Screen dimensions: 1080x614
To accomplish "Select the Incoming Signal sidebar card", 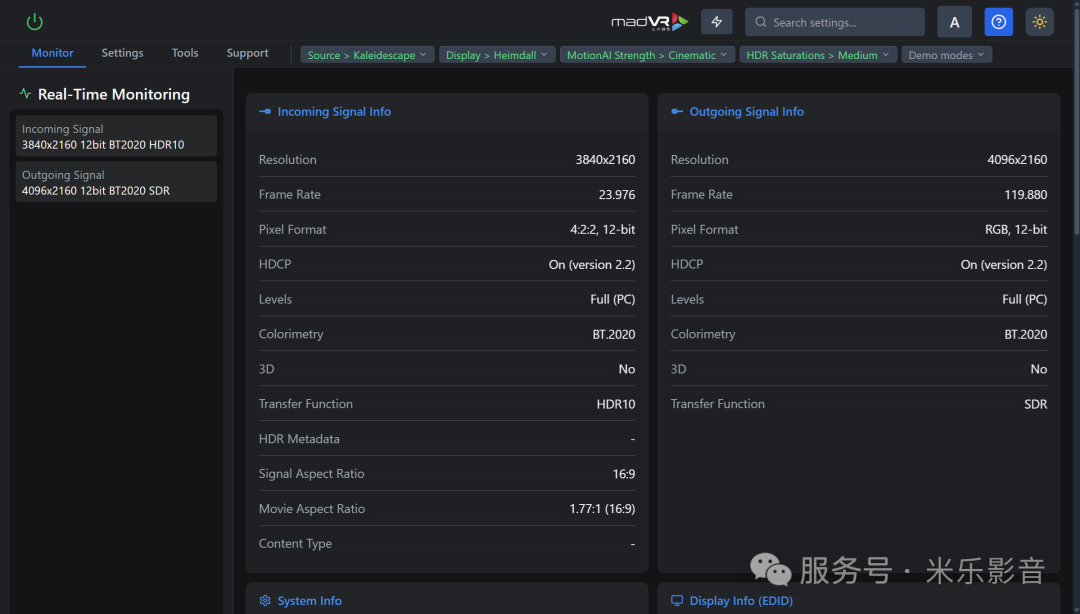I will (116, 136).
